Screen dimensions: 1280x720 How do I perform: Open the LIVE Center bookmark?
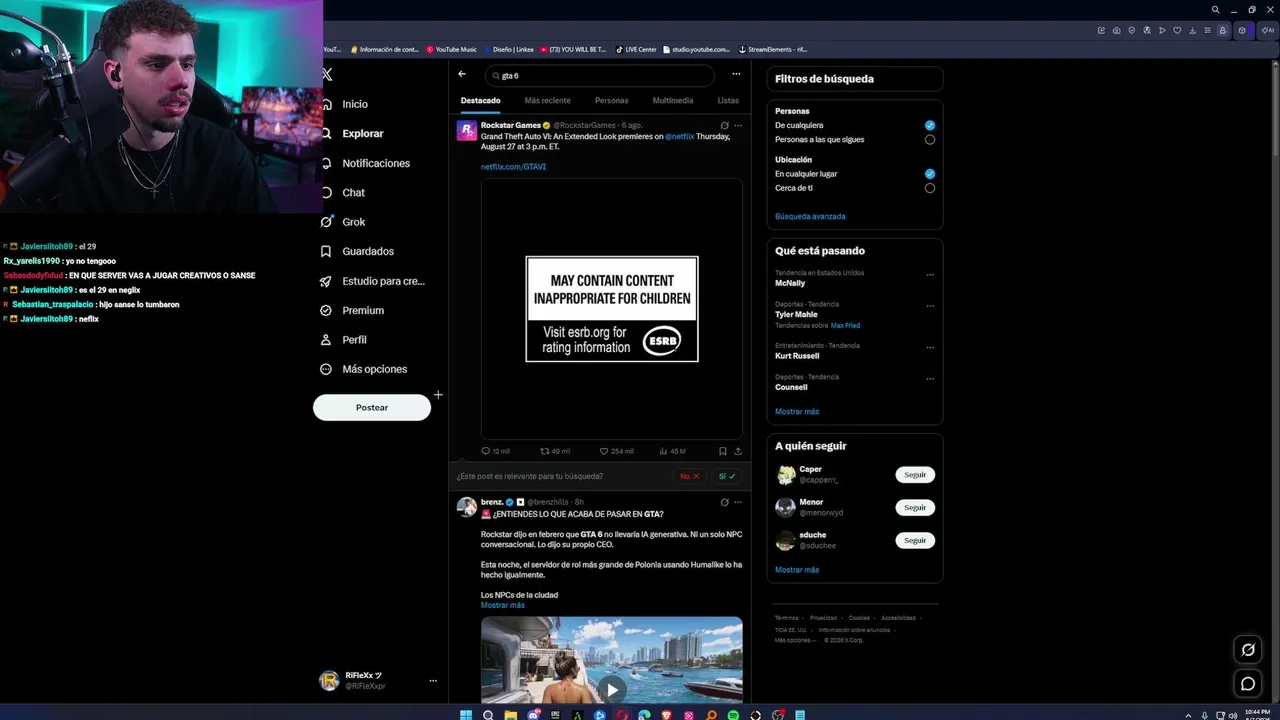click(x=636, y=49)
